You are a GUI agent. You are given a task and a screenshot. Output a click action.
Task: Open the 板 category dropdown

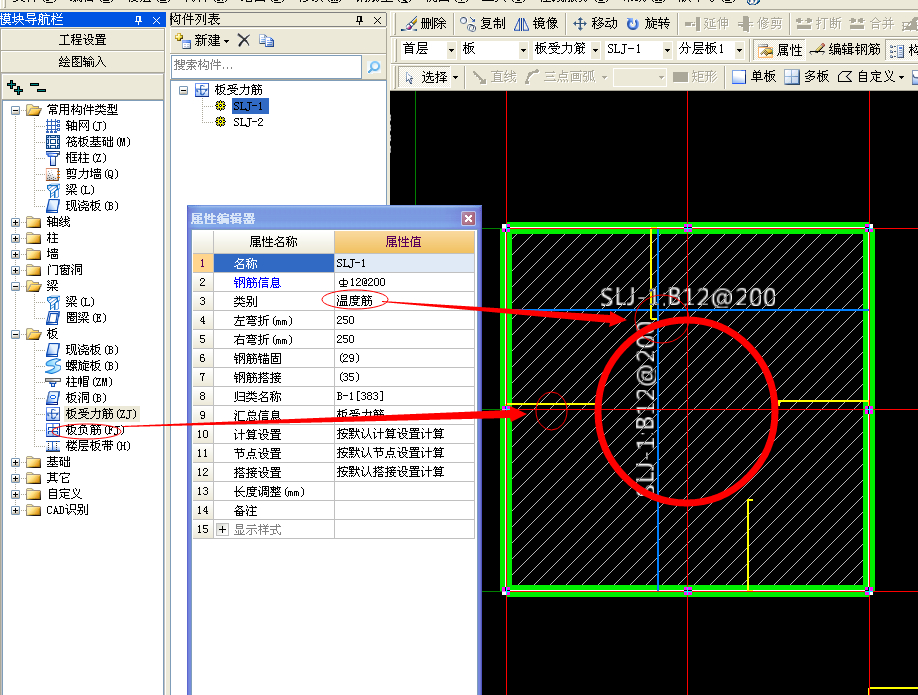(x=523, y=50)
